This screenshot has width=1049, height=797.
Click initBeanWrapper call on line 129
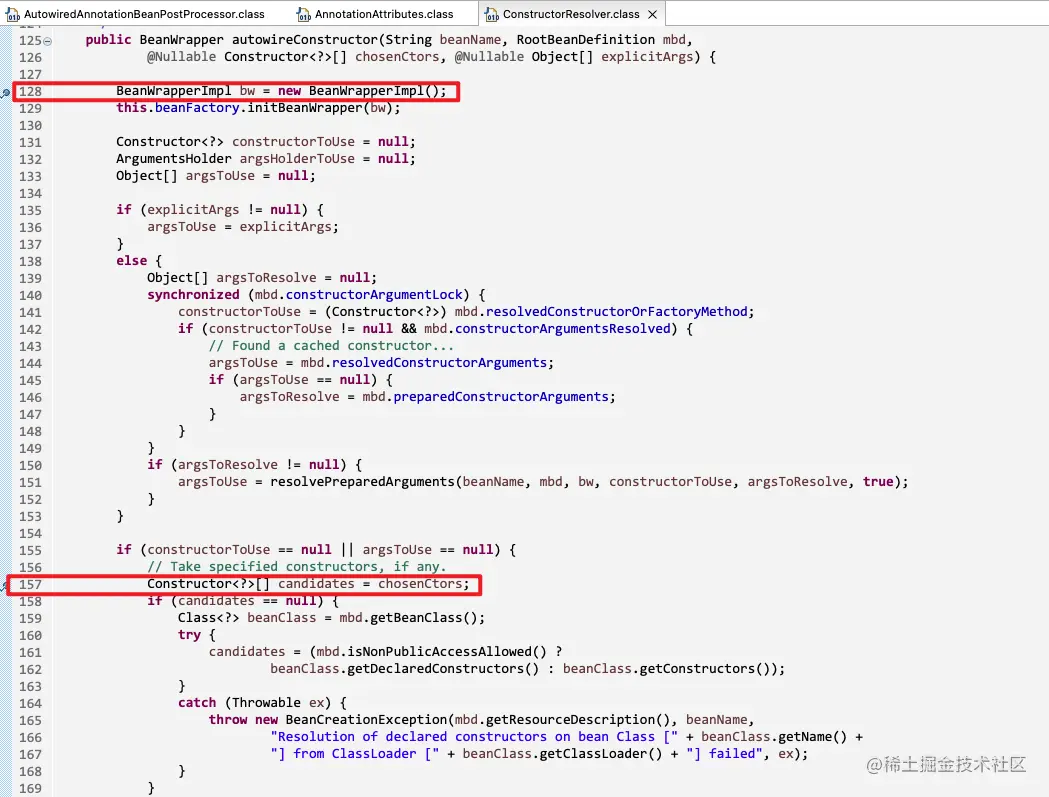pos(305,108)
